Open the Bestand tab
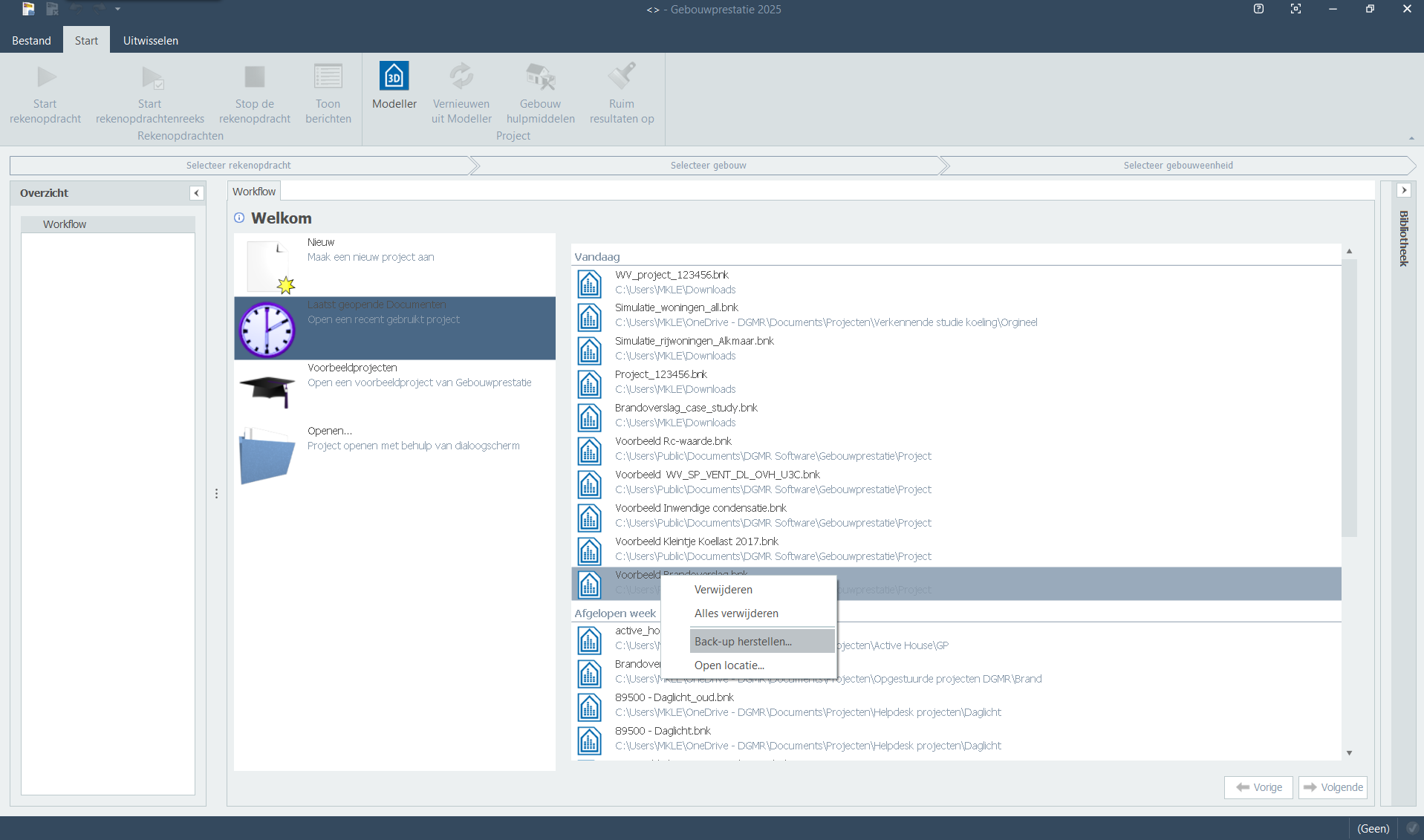1424x840 pixels. [x=31, y=41]
